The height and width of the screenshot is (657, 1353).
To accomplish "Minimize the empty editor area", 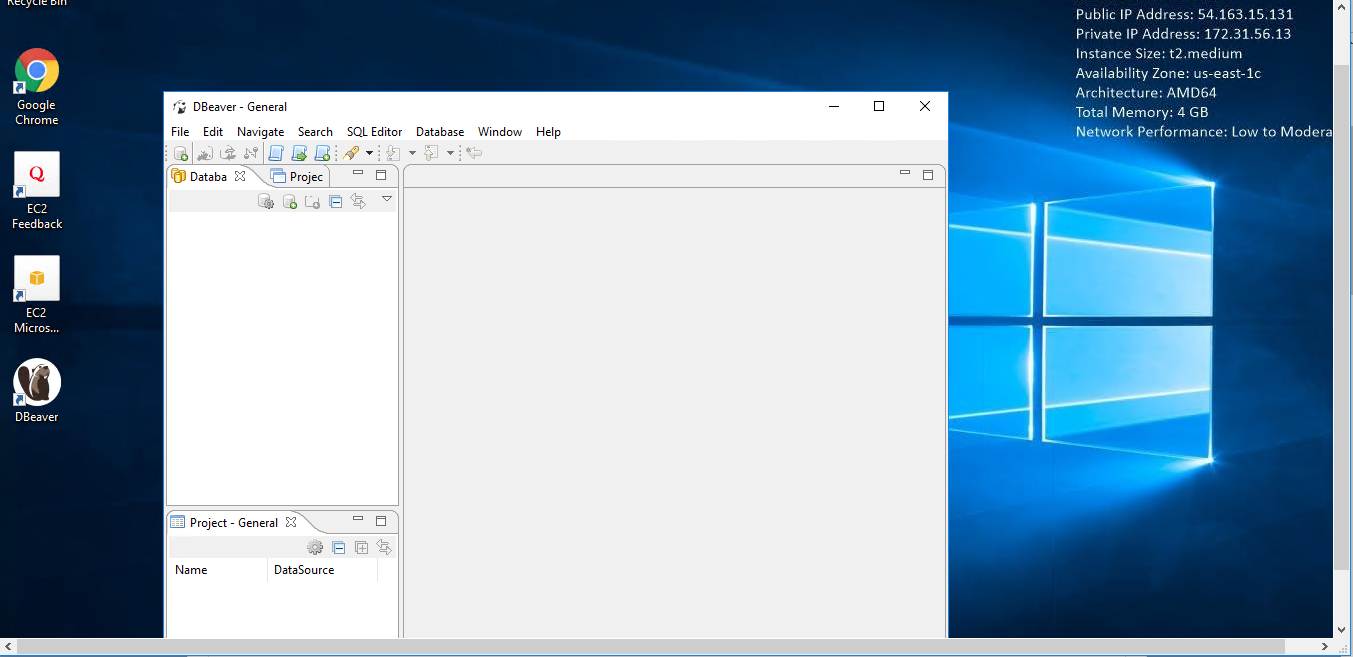I will 905,174.
